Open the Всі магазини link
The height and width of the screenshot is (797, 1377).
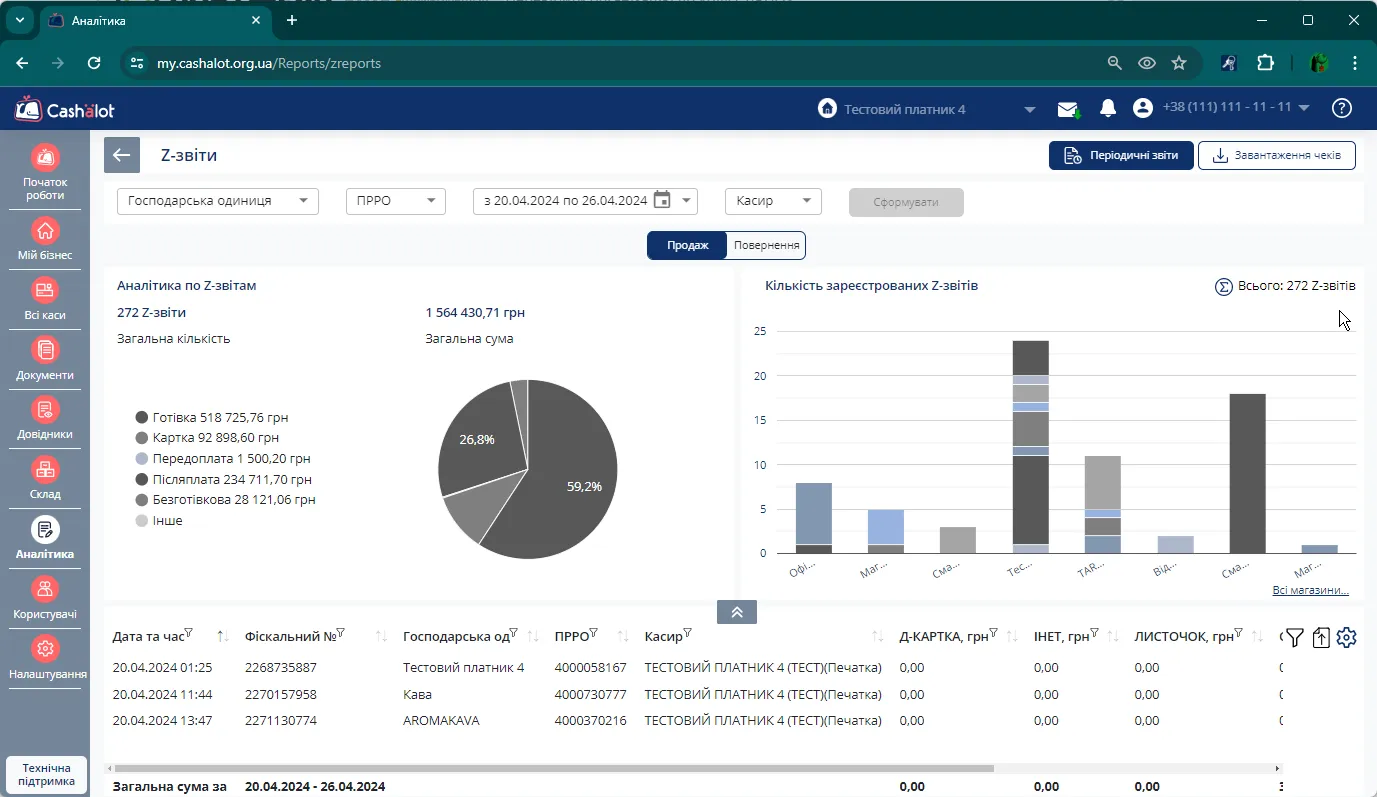tap(1310, 590)
